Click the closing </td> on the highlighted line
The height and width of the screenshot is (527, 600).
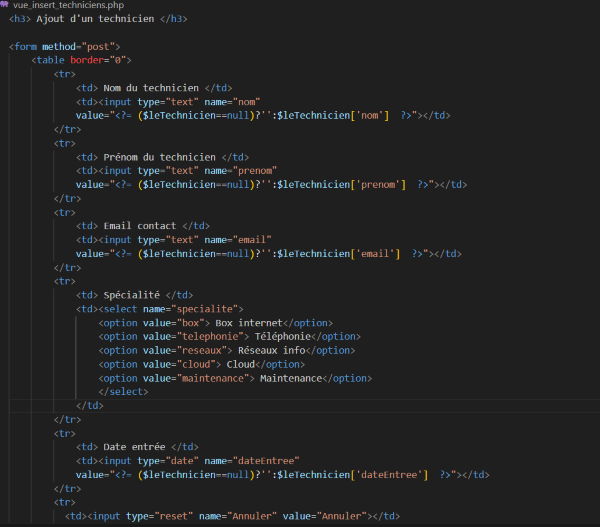coord(90,406)
